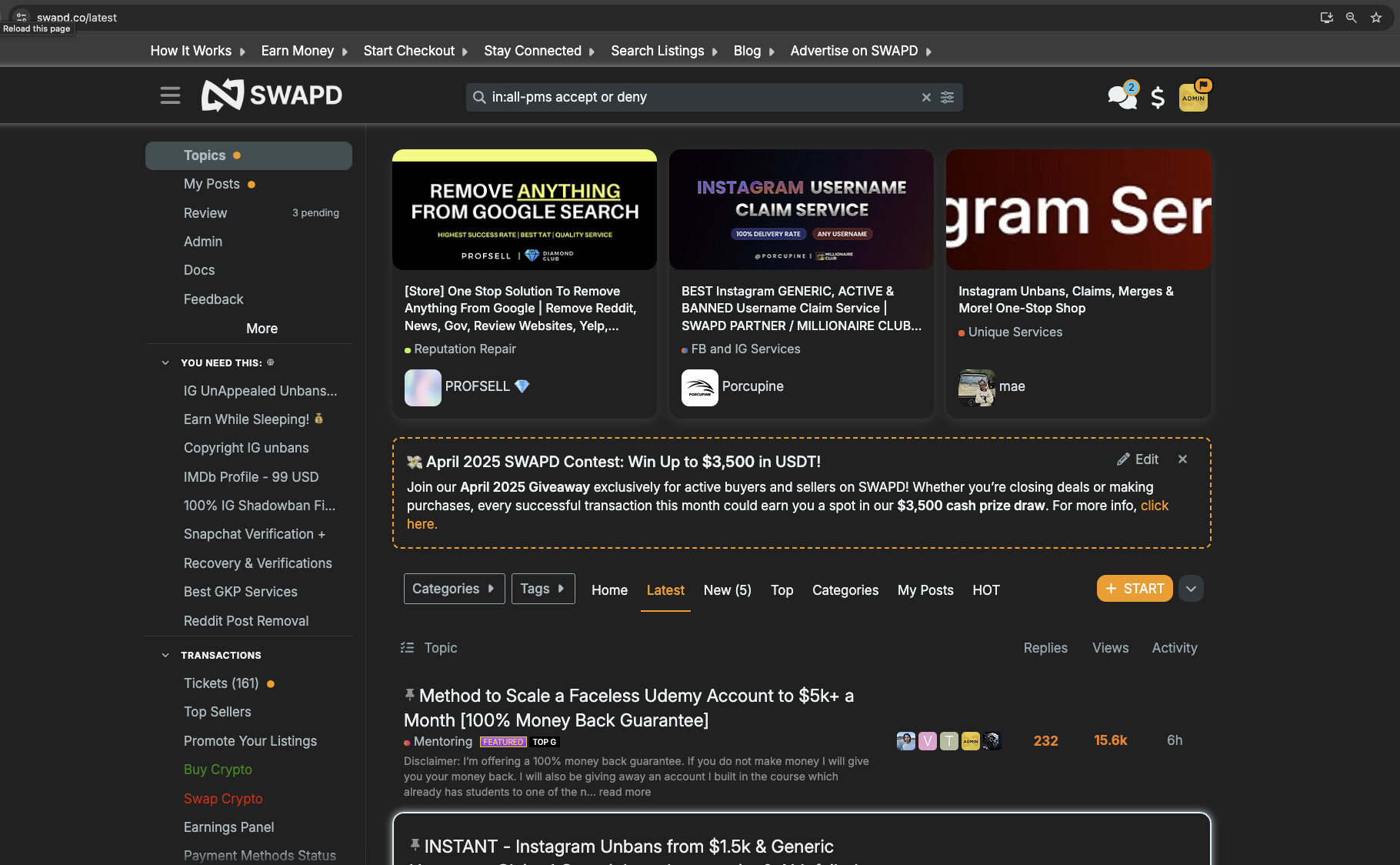
Task: Switch to My Posts tab
Action: pyautogui.click(x=925, y=590)
